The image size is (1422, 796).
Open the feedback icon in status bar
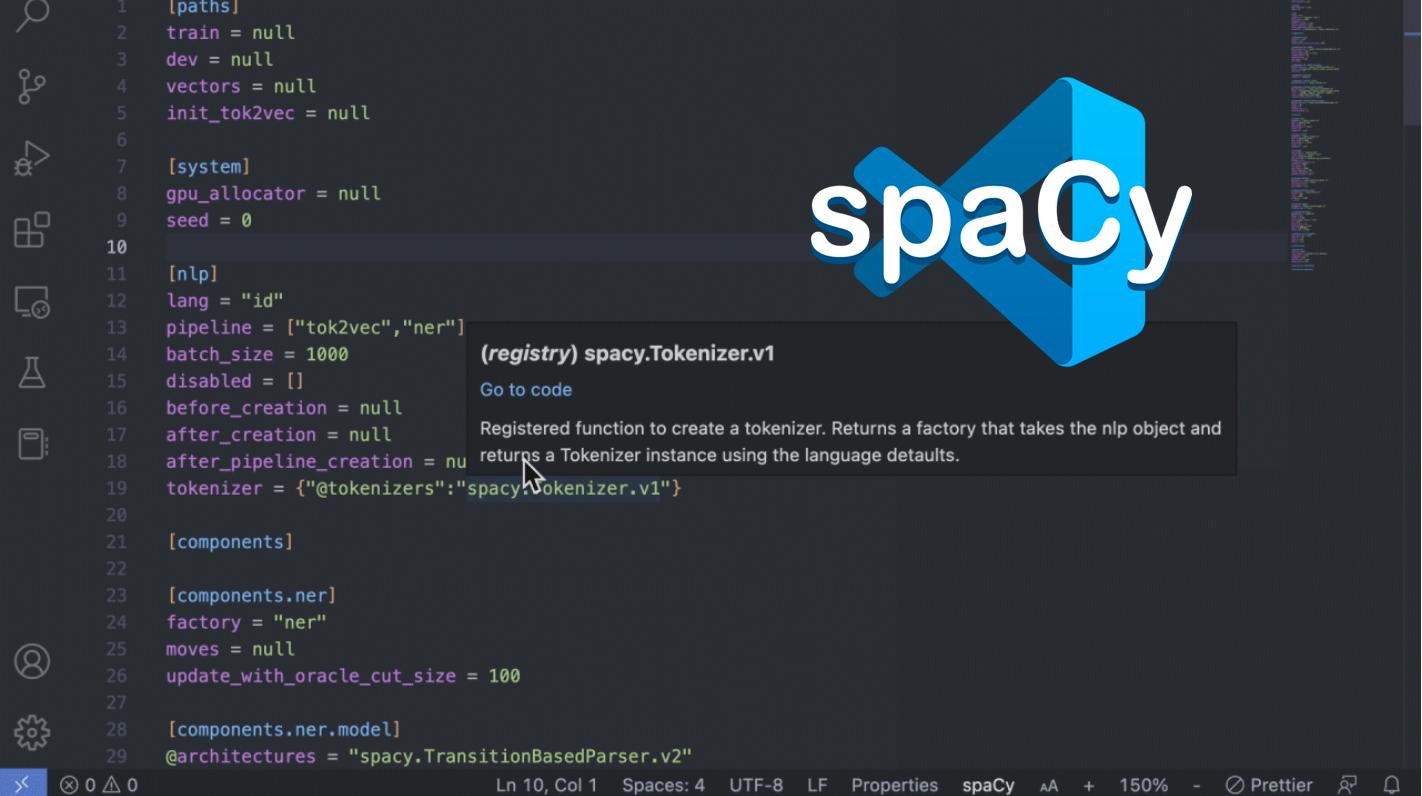coord(1348,785)
